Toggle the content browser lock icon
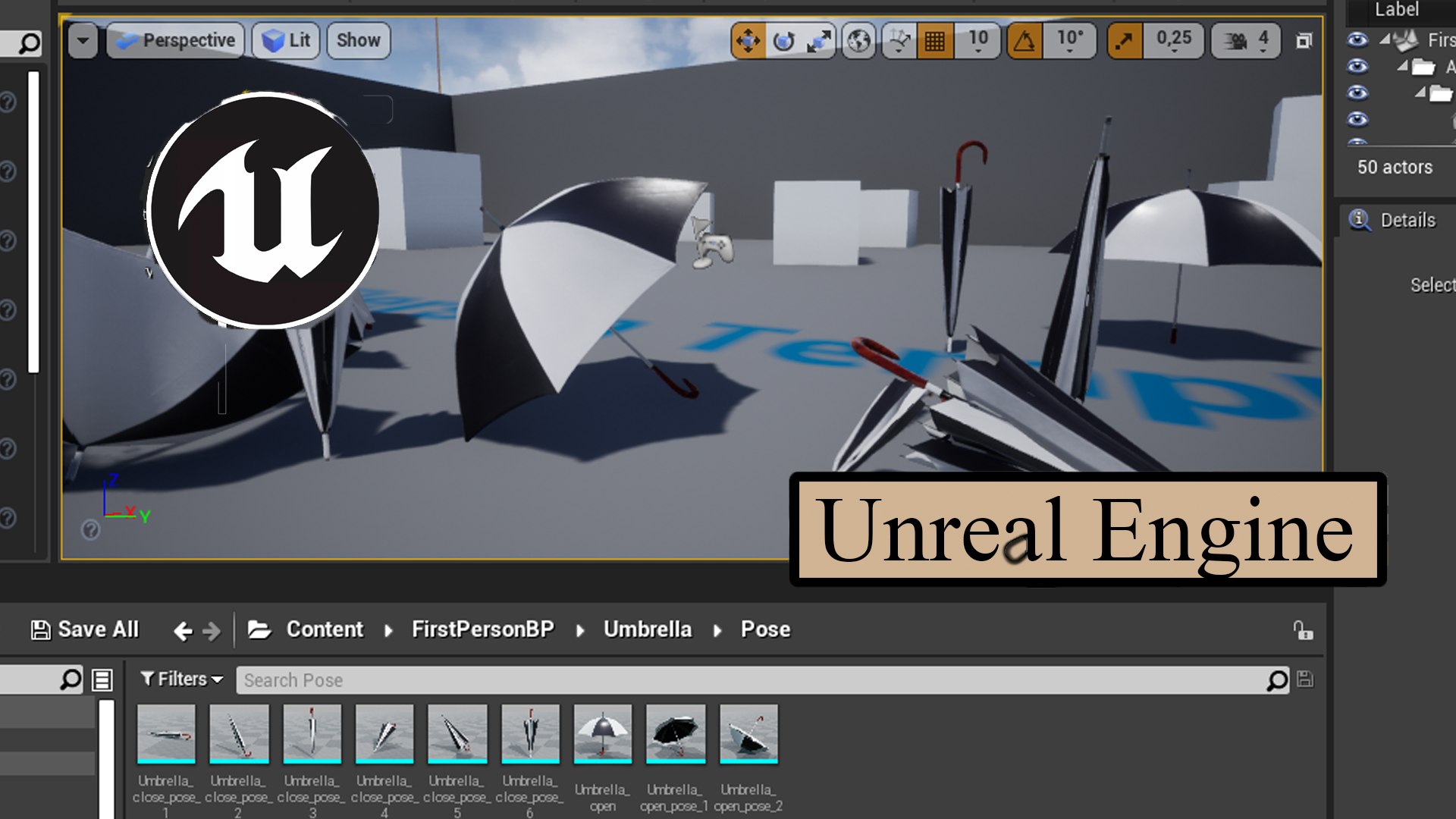Image resolution: width=1456 pixels, height=819 pixels. tap(1302, 630)
